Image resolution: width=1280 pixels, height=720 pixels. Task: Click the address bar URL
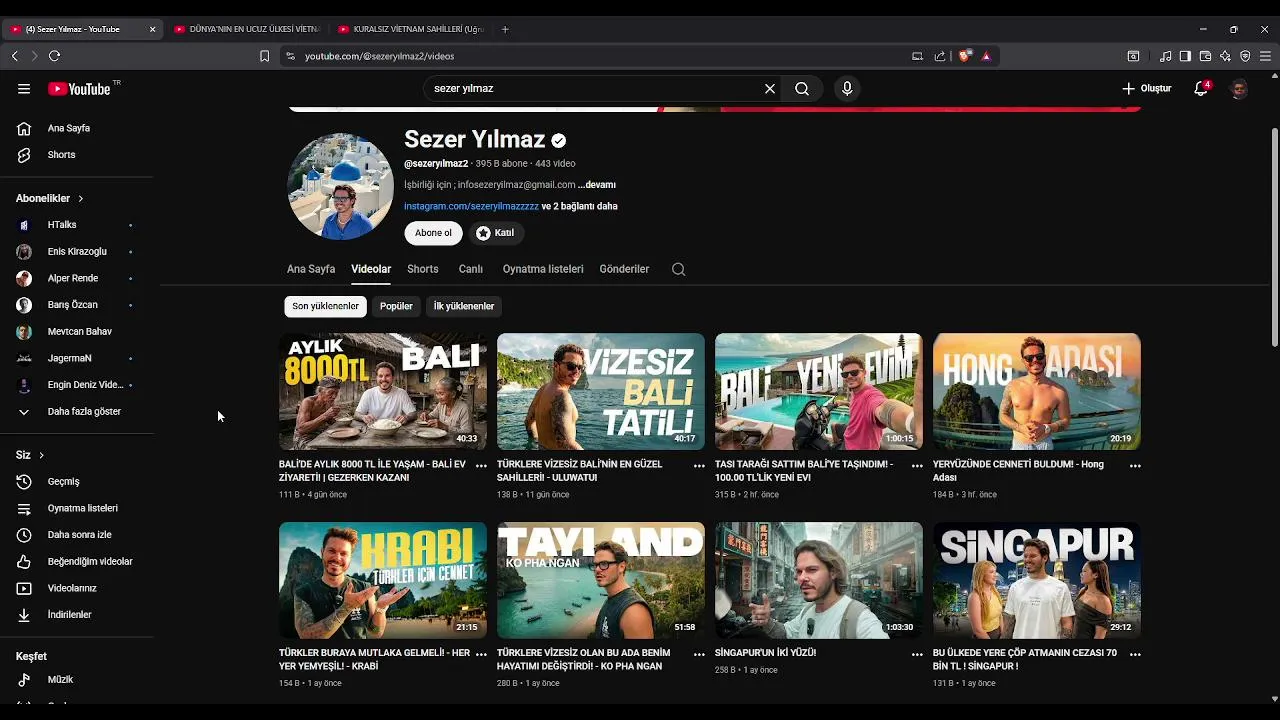pyautogui.click(x=379, y=56)
